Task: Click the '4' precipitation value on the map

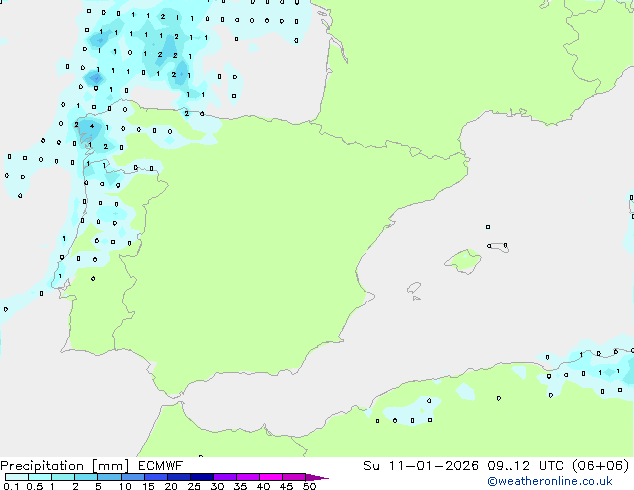Action: click(92, 126)
